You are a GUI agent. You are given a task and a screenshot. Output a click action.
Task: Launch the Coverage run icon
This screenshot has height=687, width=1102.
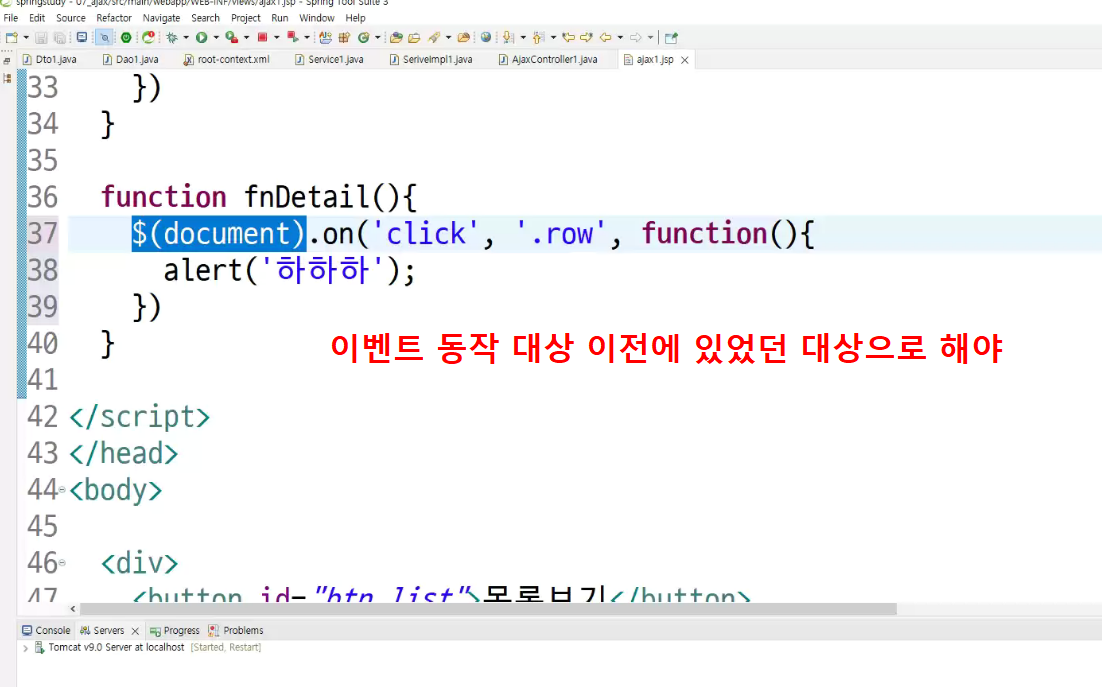tap(232, 37)
